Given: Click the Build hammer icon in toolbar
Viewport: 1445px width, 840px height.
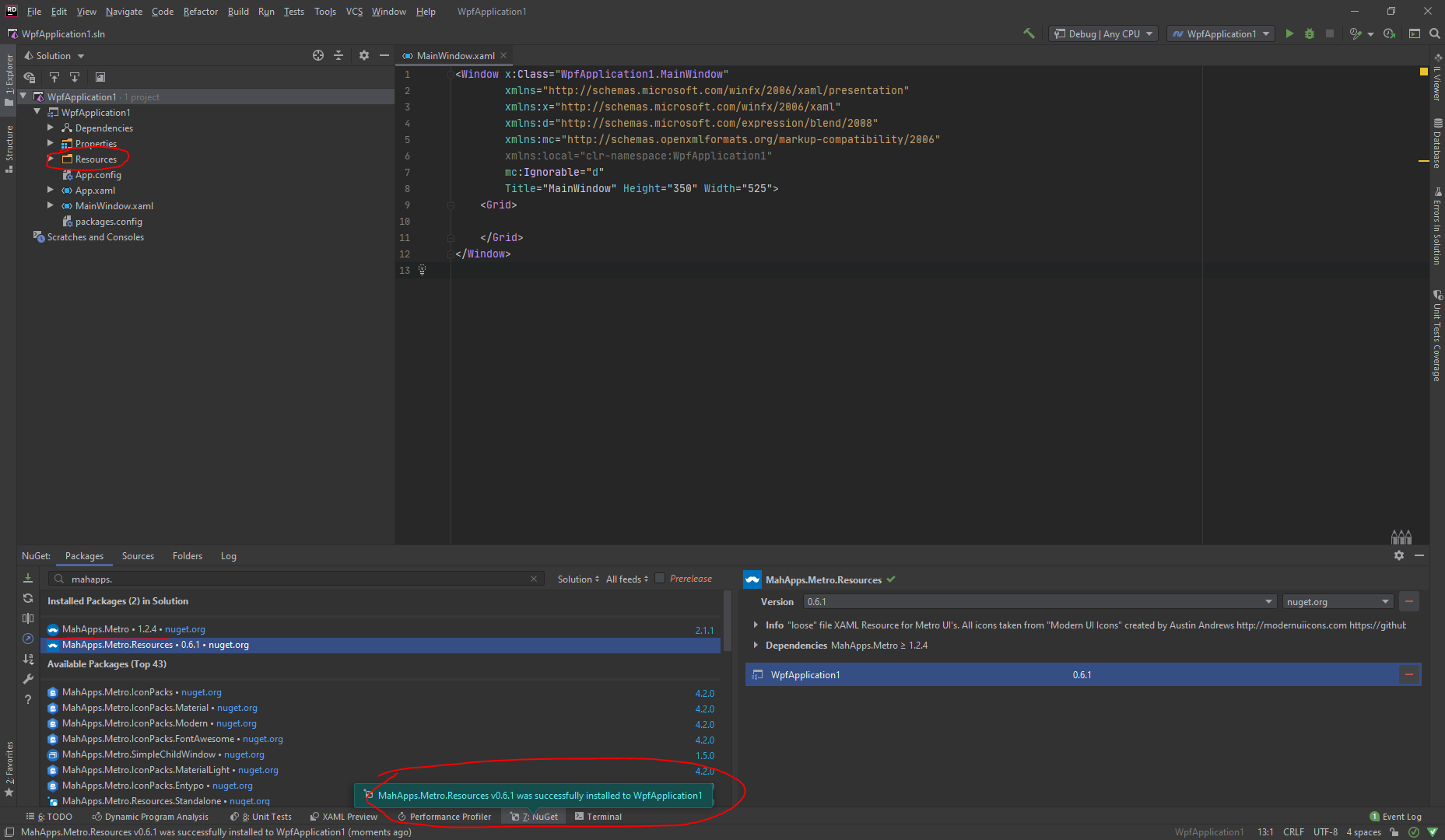Looking at the screenshot, I should pos(1029,33).
